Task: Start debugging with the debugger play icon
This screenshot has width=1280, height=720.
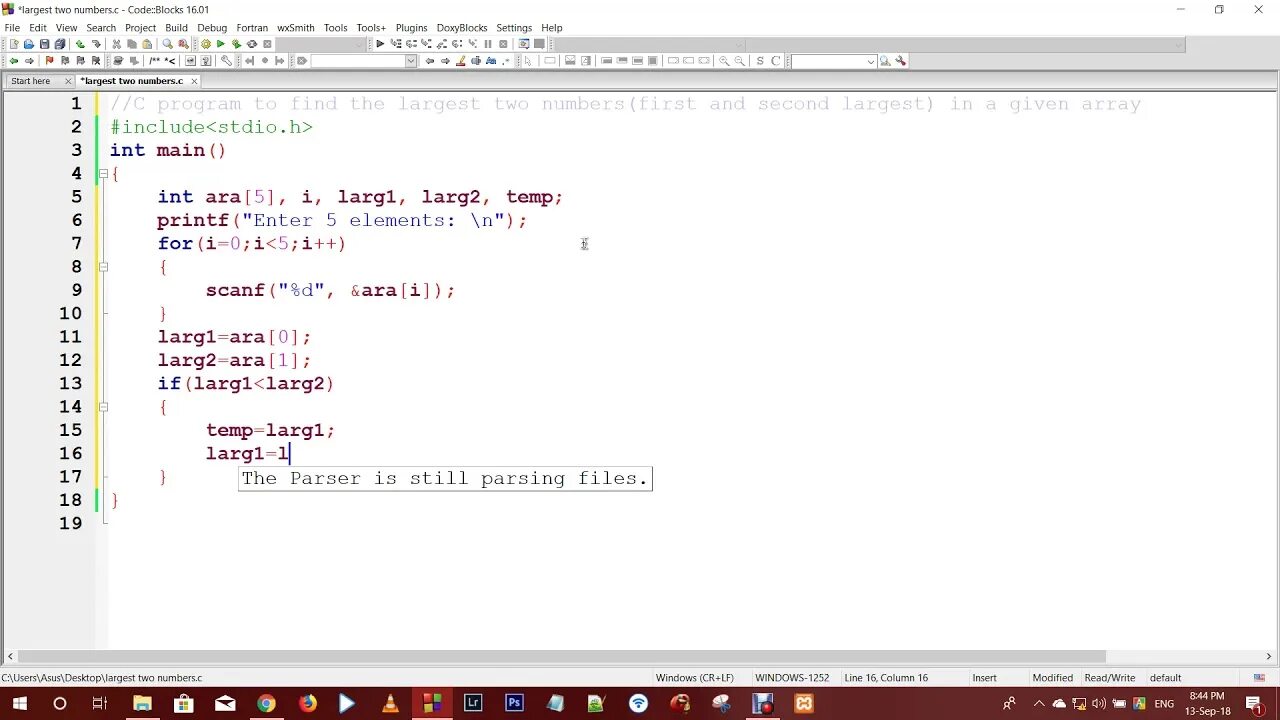Action: tap(382, 44)
